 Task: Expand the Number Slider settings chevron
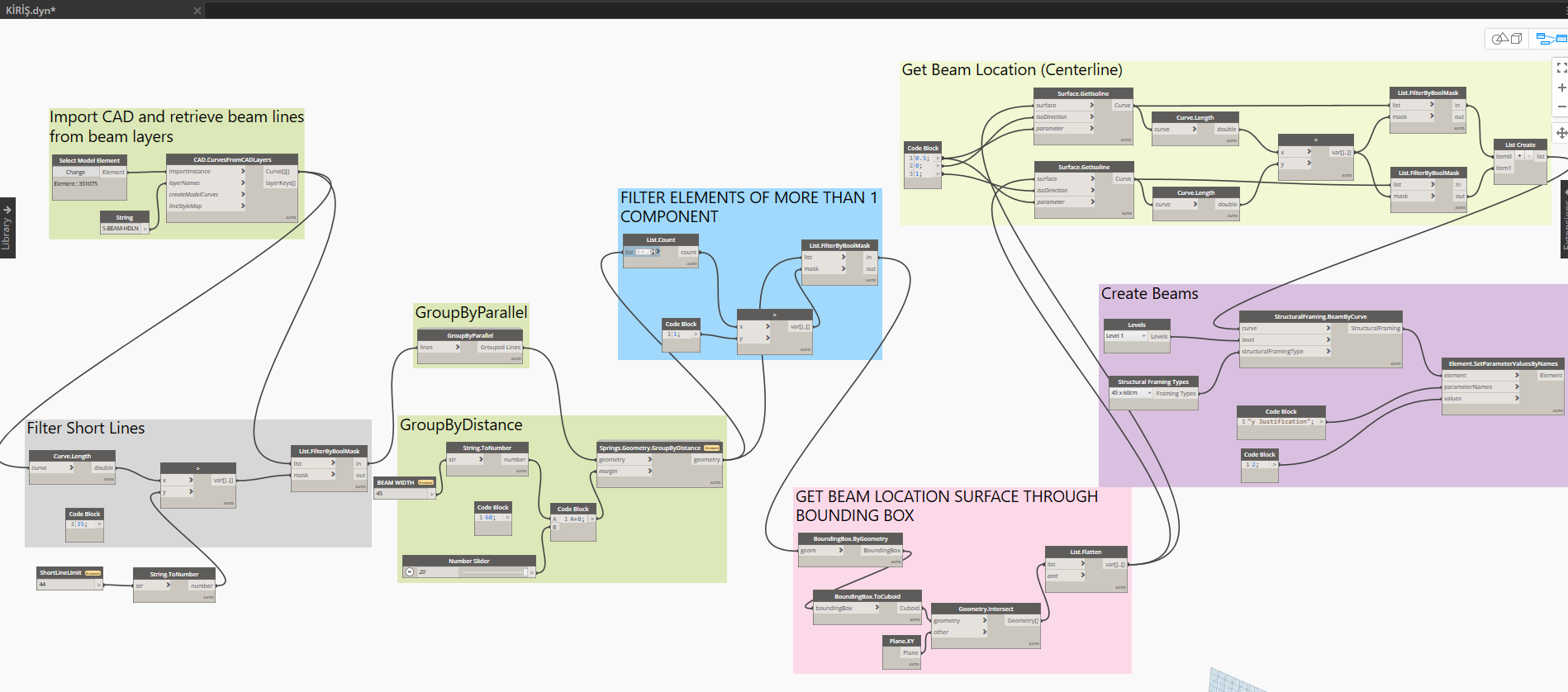(x=410, y=571)
